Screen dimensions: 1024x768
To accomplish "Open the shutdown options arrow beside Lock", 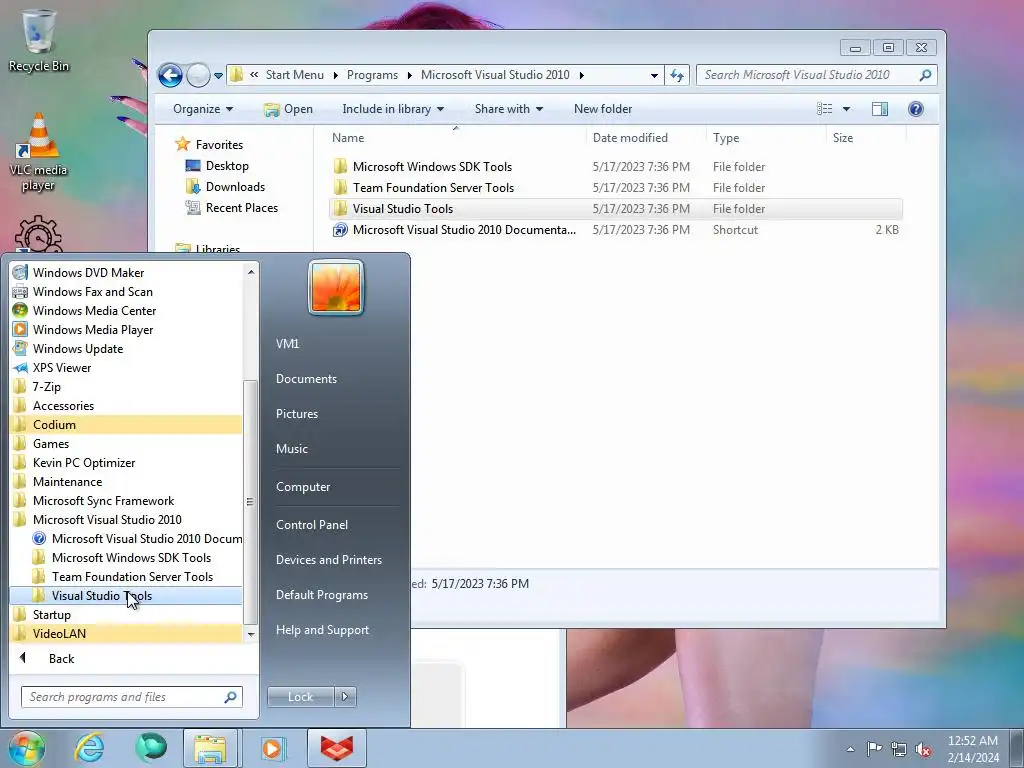I will click(x=345, y=697).
